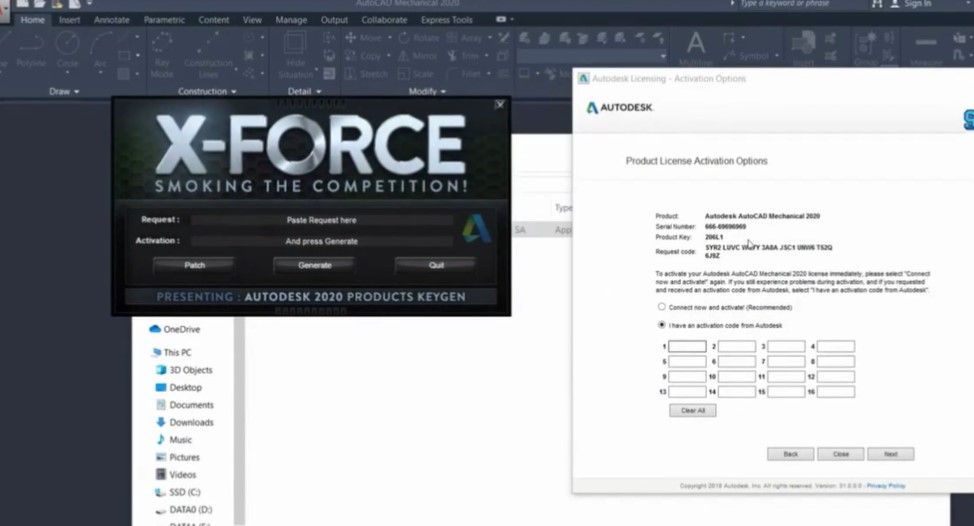Click OneDrive in the Explorer navigation pane
Screen dimensions: 974x526
pos(175,329)
